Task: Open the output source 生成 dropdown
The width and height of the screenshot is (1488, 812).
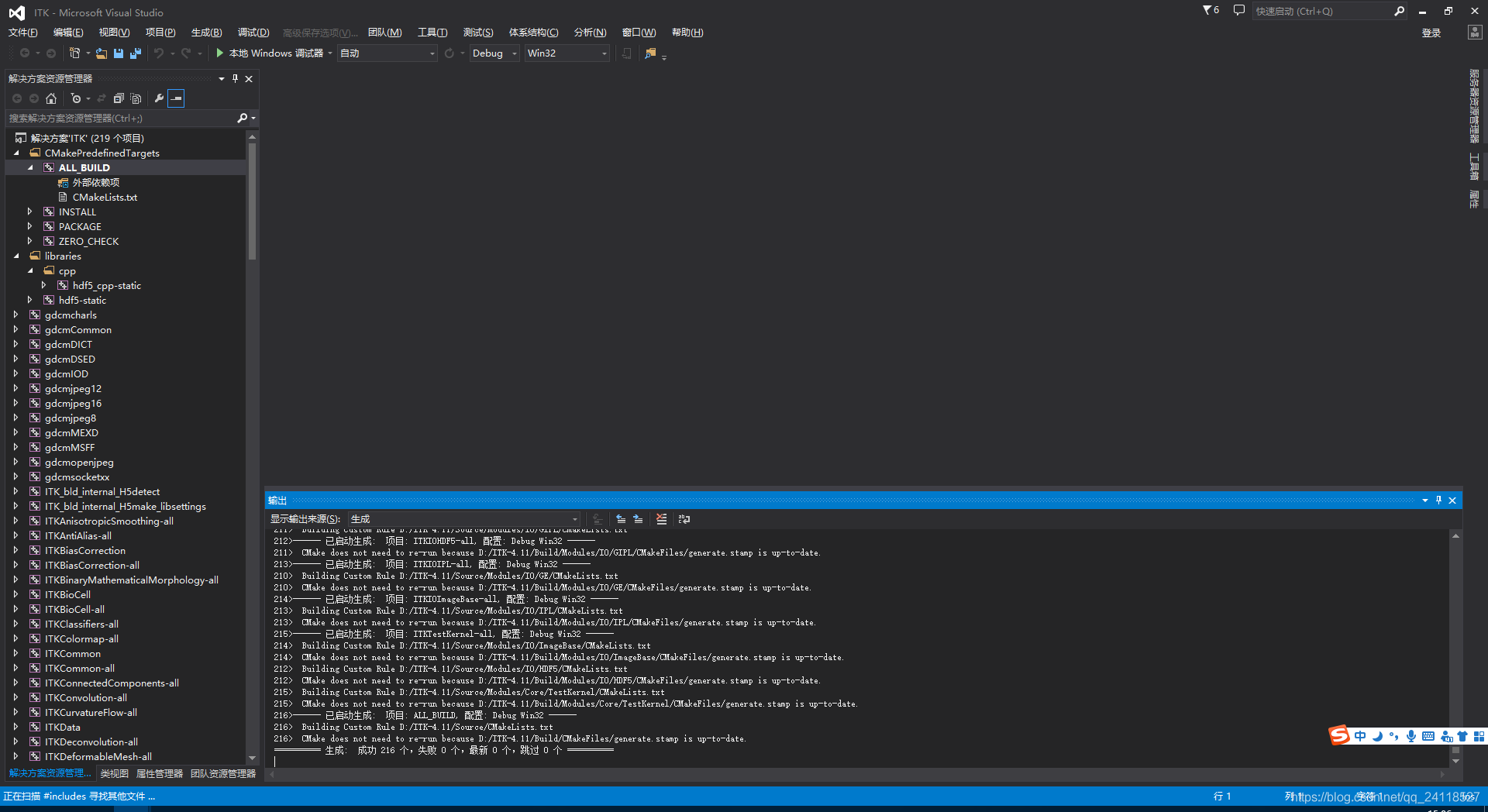Action: (x=464, y=519)
